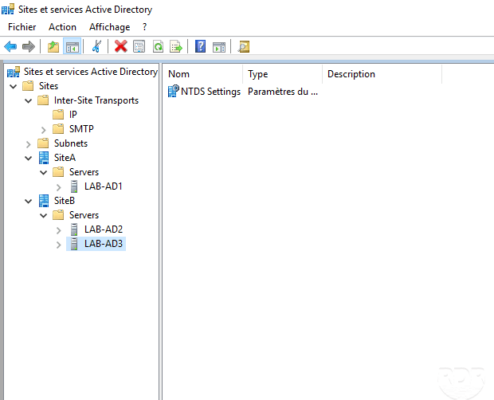Select the IP folder under Inter-Site Transports
Viewport: 494px width, 400px height.
point(73,115)
